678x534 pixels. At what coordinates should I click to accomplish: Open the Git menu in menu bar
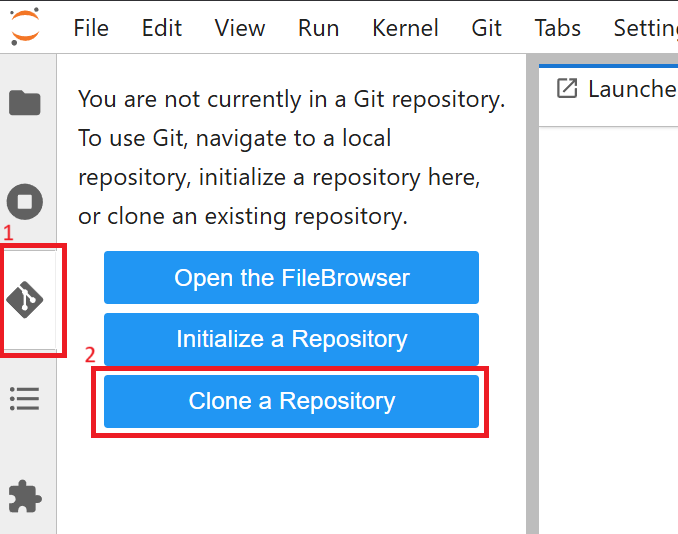486,27
